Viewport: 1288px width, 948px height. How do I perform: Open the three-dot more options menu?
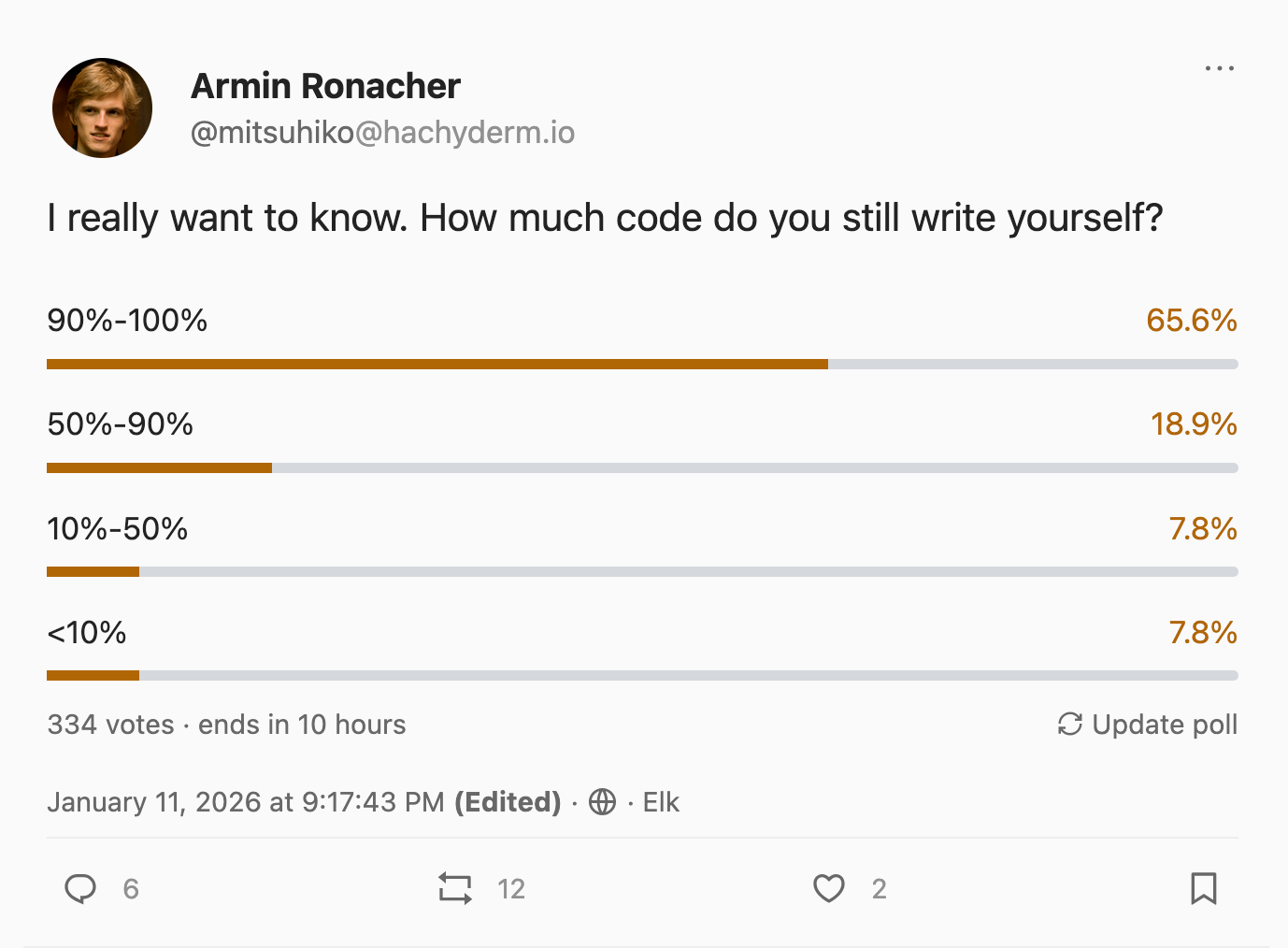point(1219,69)
